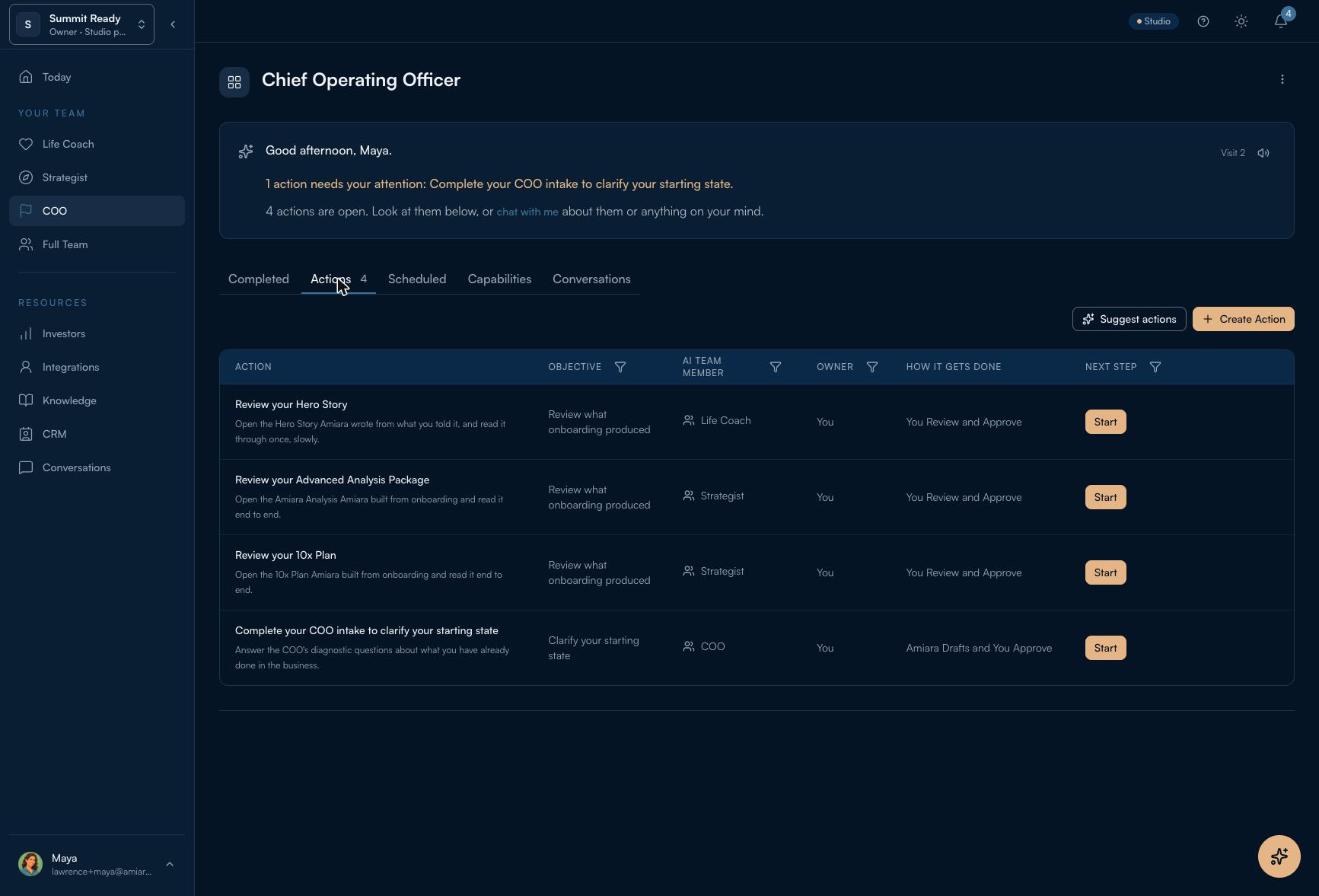Click the Suggest actions button

coord(1129,319)
